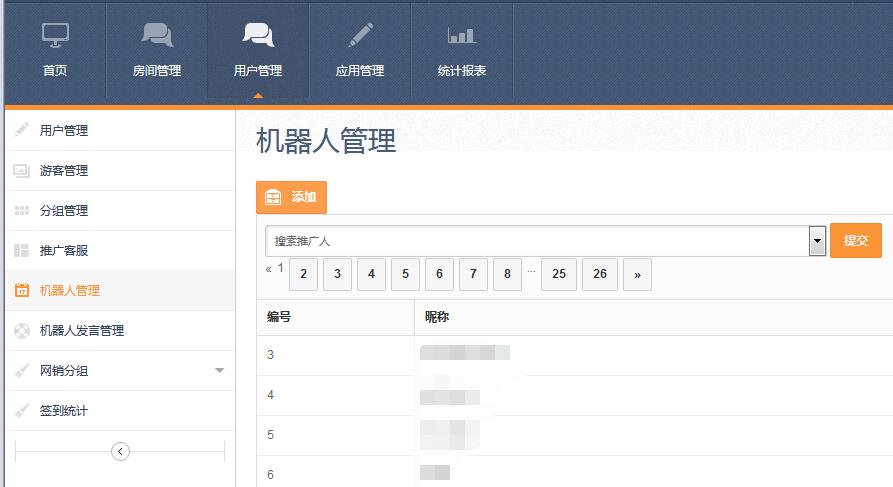Collapse sidebar with the circular arrow toggle
The image size is (893, 487).
(120, 452)
